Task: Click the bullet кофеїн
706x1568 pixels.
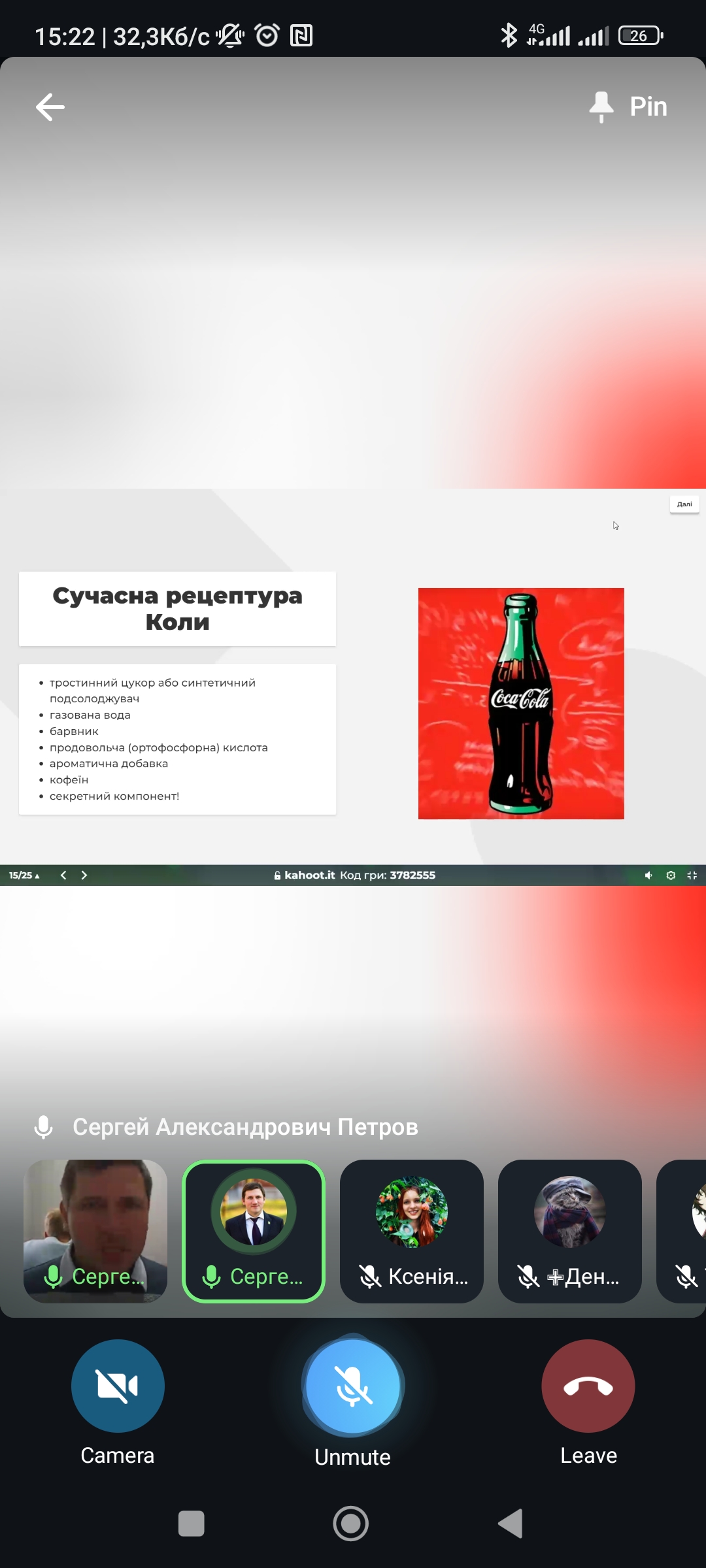Action: [x=69, y=779]
